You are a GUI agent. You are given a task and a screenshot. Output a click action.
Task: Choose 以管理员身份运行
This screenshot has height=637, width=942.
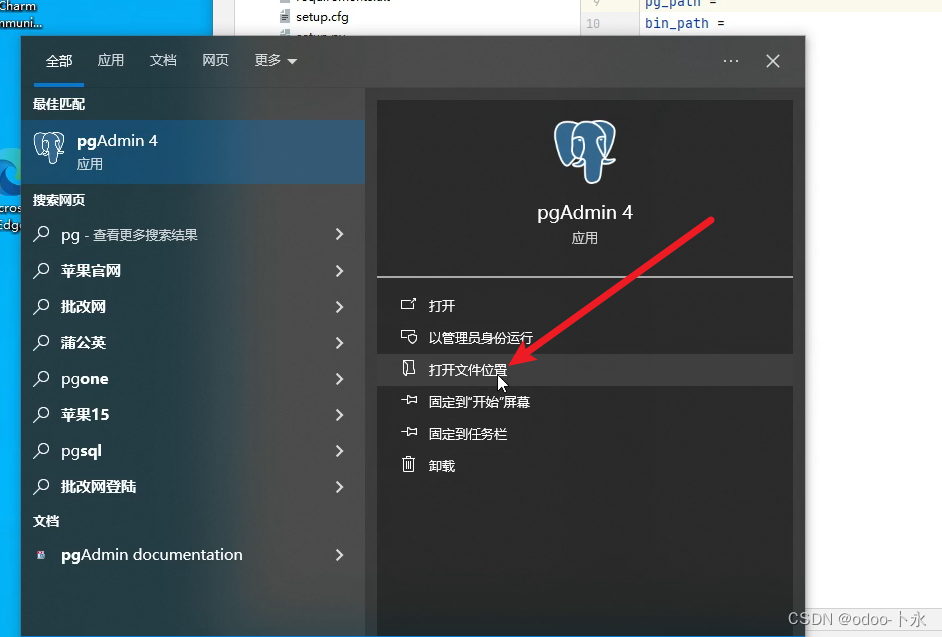click(585, 338)
